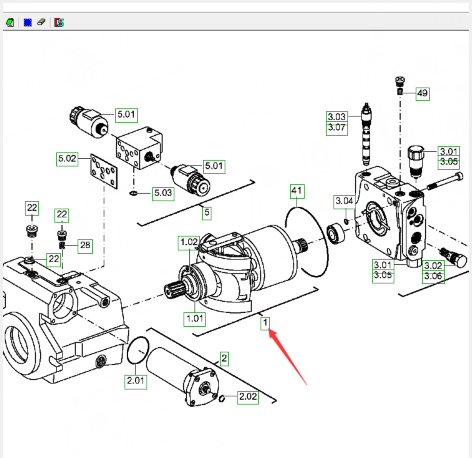This screenshot has height=458, width=472.
Task: Click the 3.01 callout beside the 3.02 label
Action: [383, 265]
